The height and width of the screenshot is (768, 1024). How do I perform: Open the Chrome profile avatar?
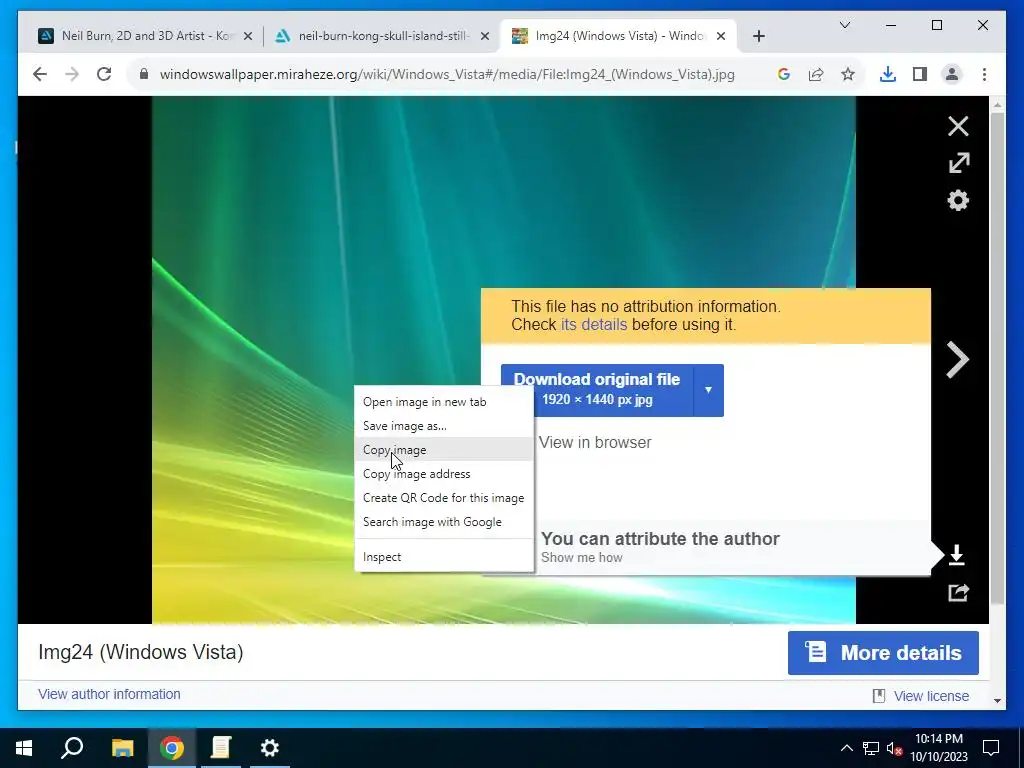(x=952, y=74)
